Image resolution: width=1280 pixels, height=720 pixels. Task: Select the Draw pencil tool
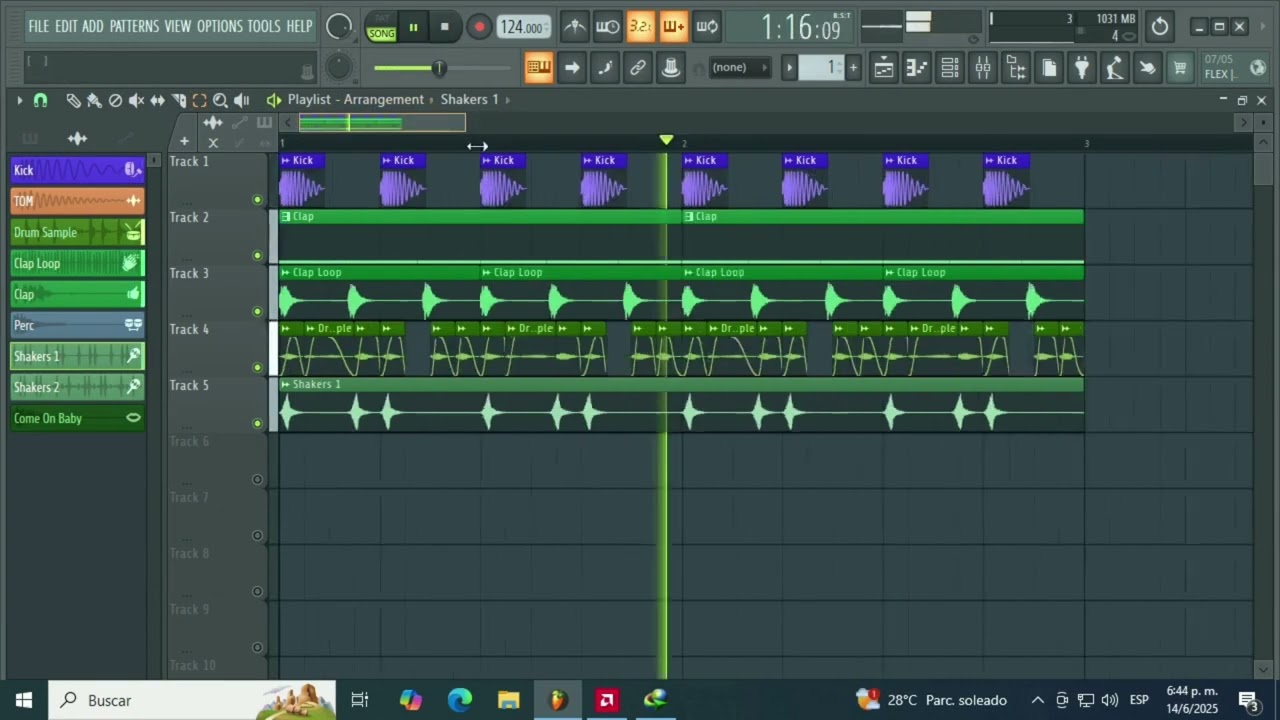click(x=73, y=100)
